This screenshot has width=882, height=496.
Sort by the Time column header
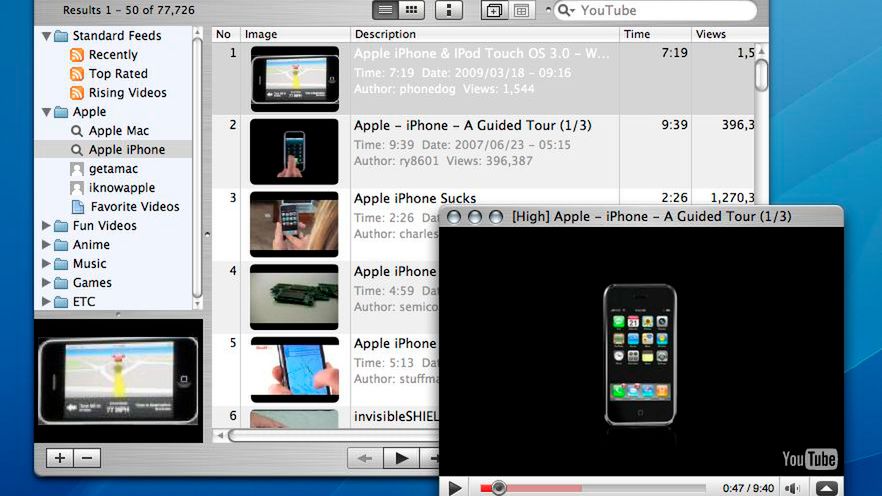pos(655,34)
